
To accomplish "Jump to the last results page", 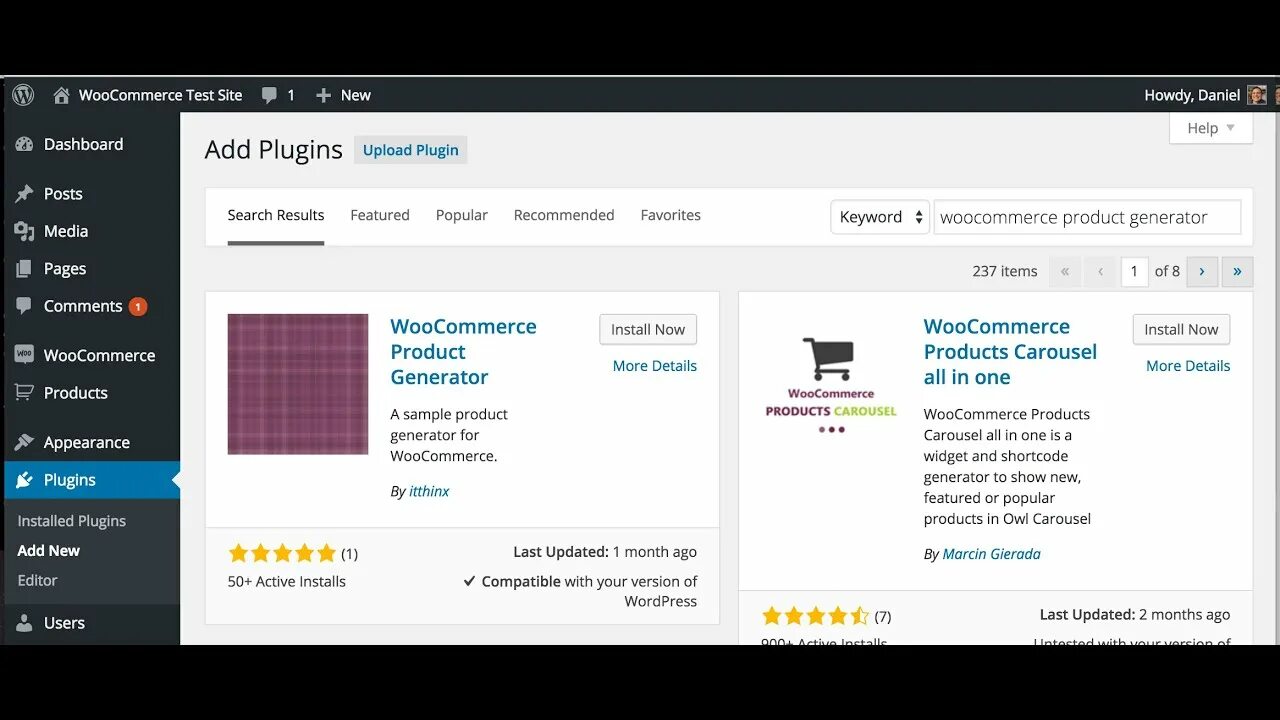I will 1237,271.
